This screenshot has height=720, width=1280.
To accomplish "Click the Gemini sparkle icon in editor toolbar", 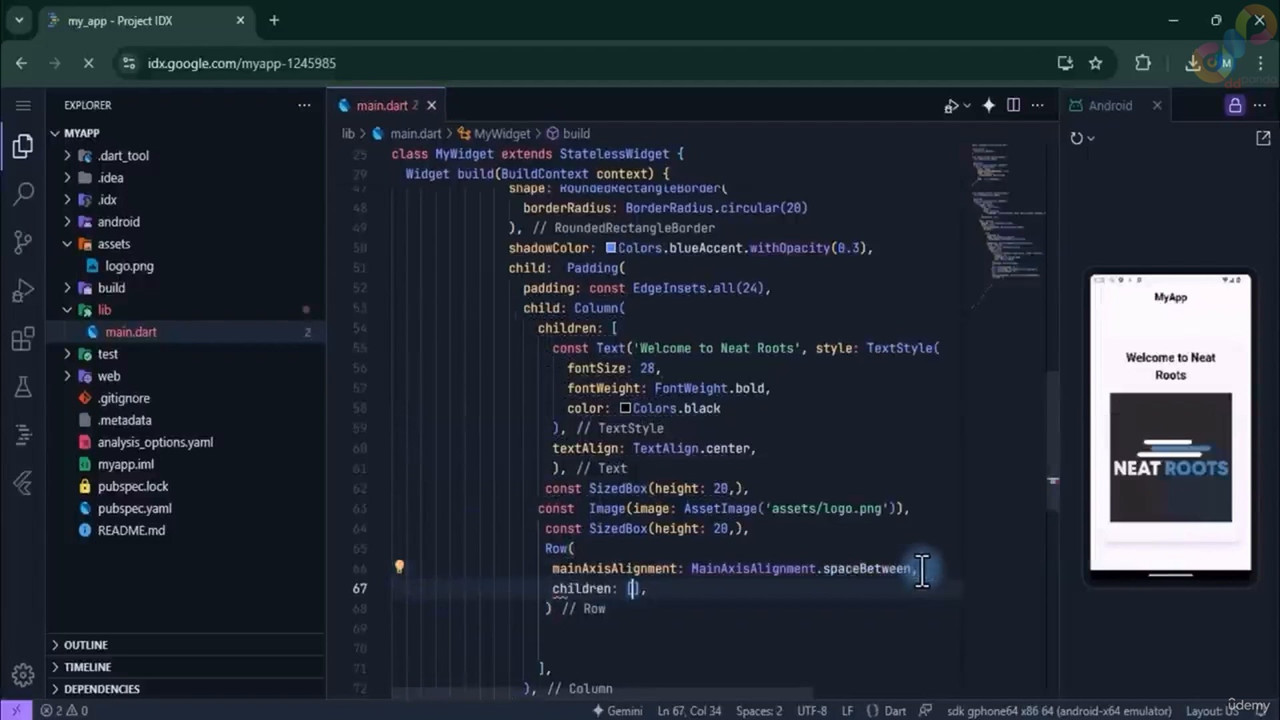I will (988, 105).
